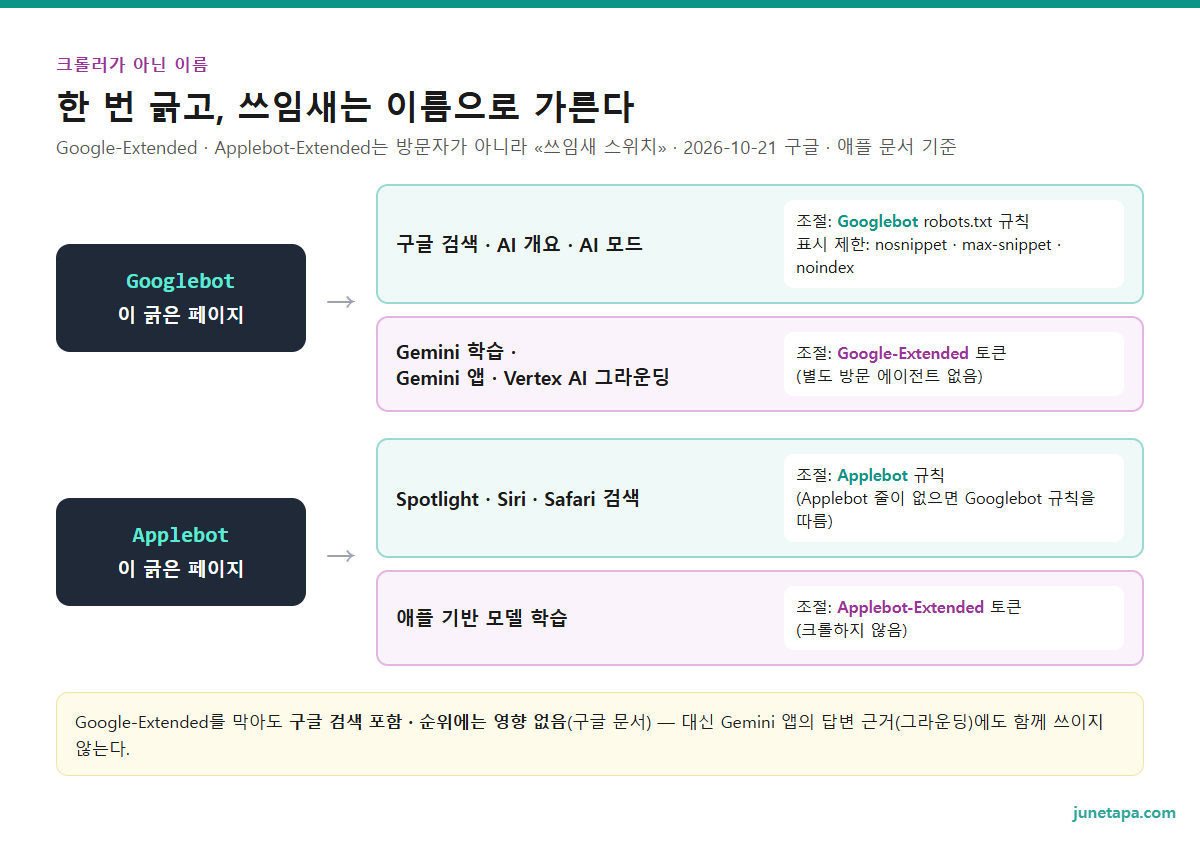Click the '(크롤하지 않음)' note

851,630
